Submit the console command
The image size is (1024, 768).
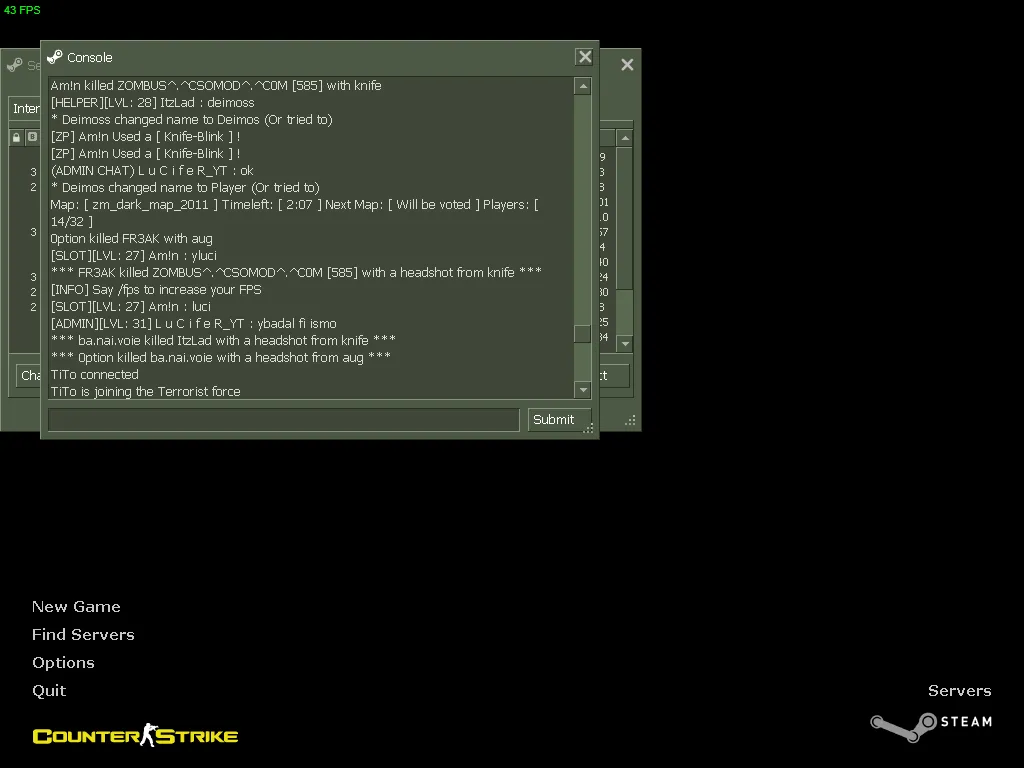559,419
